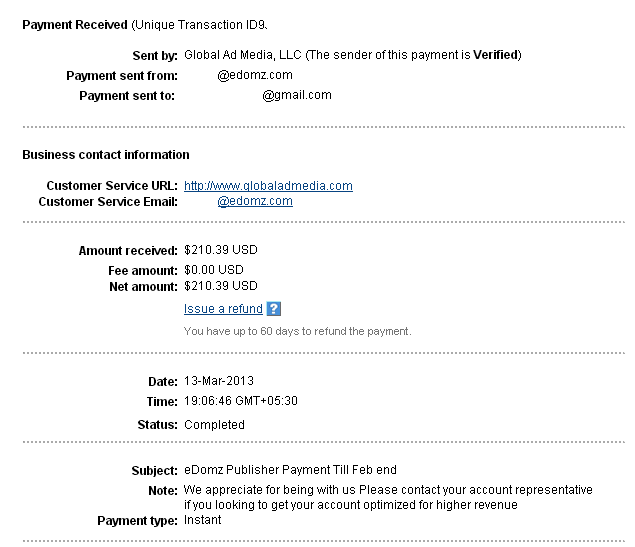Click the 19:06:46 GMT+05:30 time value
This screenshot has width=635, height=547.
[x=241, y=401]
